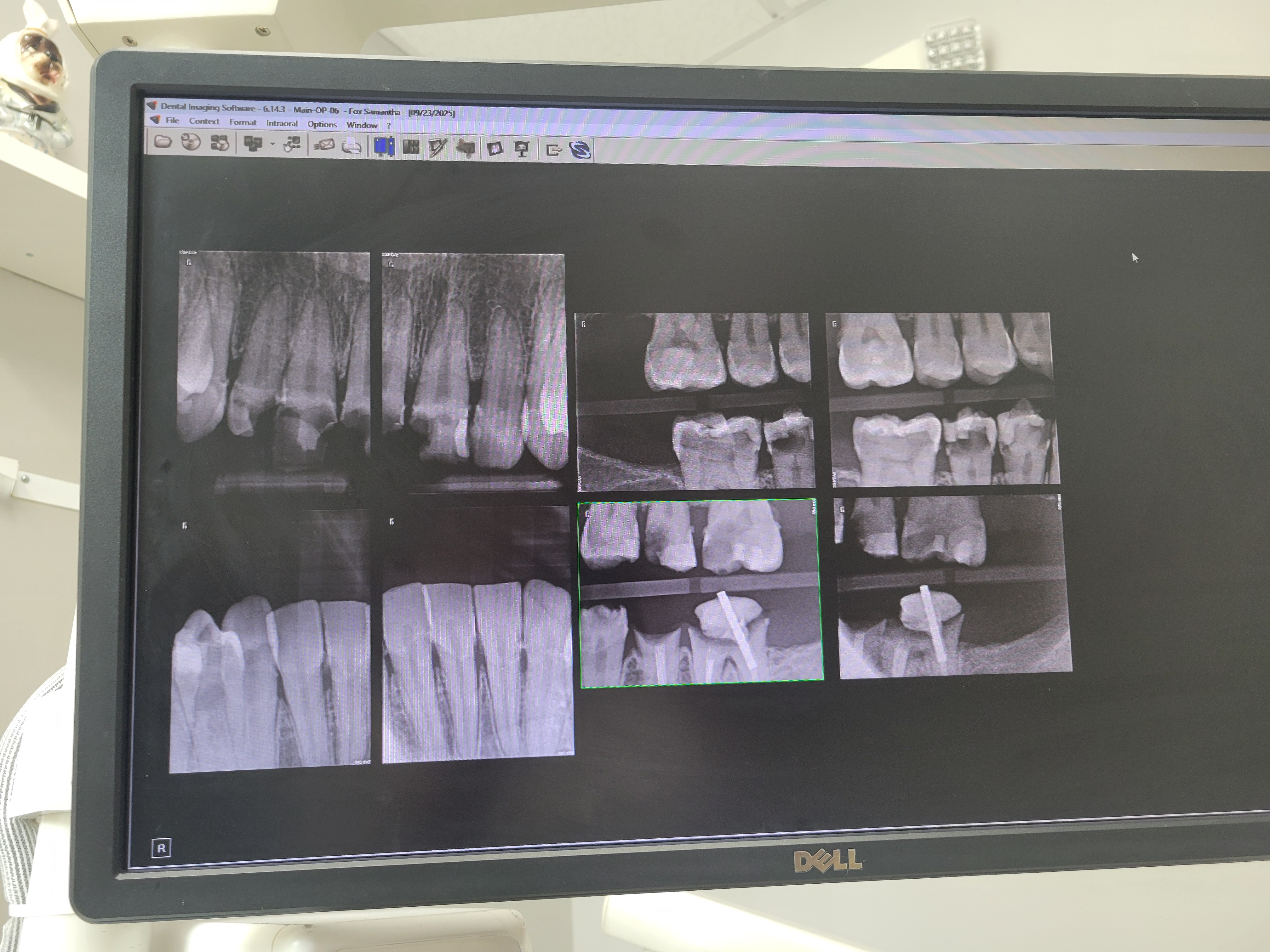Select the green-highlighted bitewing X-ray with post
The width and height of the screenshot is (1270, 952).
point(701,593)
